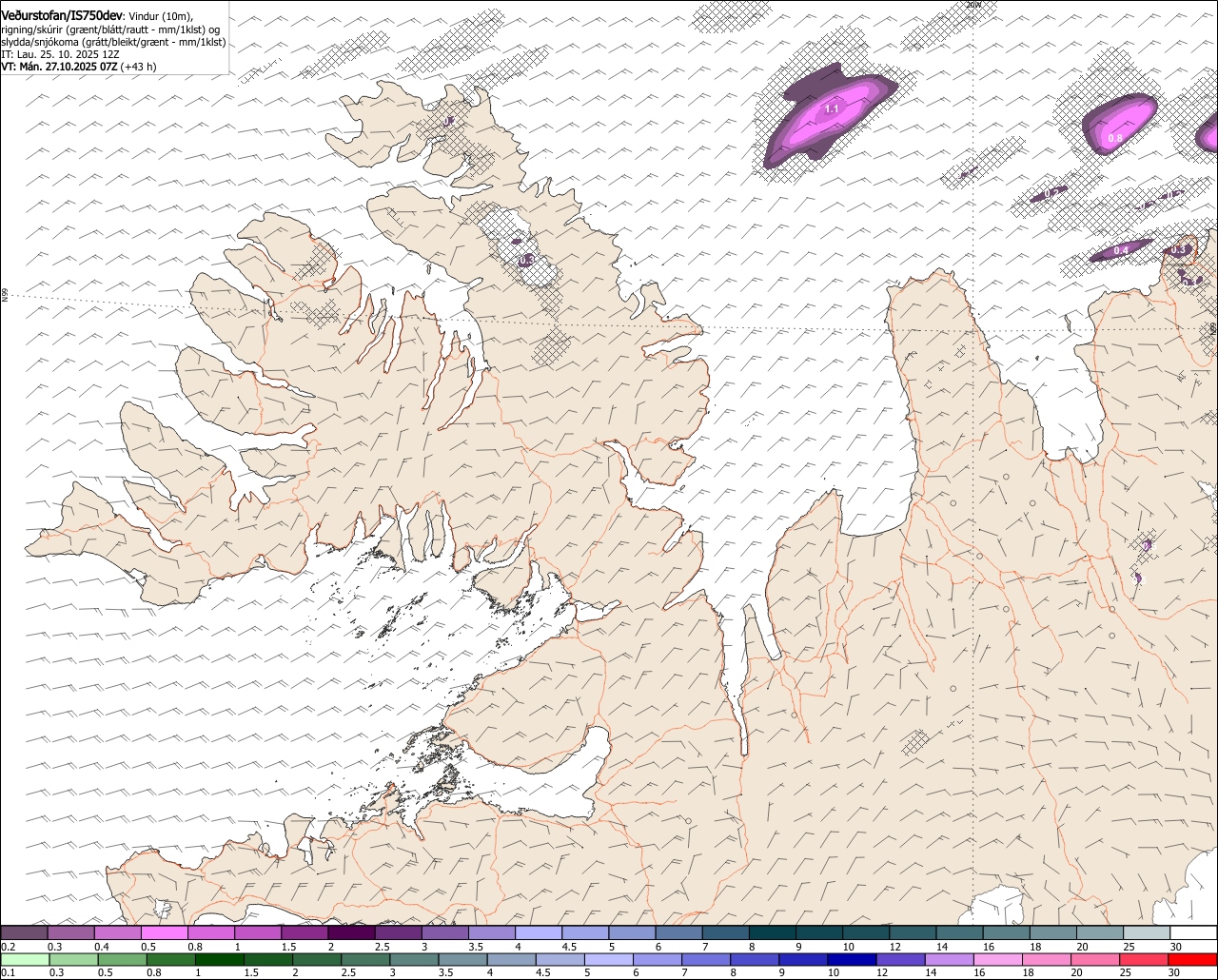The width and height of the screenshot is (1218, 980).
Task: Click the large magenta 1.1 snowfall blob
Action: point(830,114)
